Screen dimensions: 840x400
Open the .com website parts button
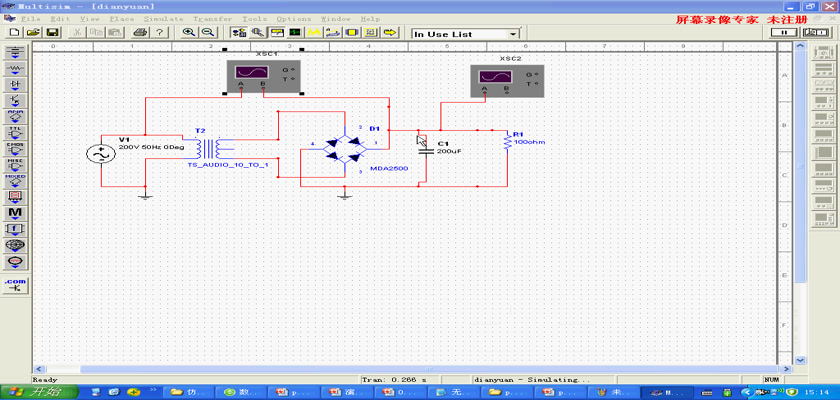pos(15,285)
